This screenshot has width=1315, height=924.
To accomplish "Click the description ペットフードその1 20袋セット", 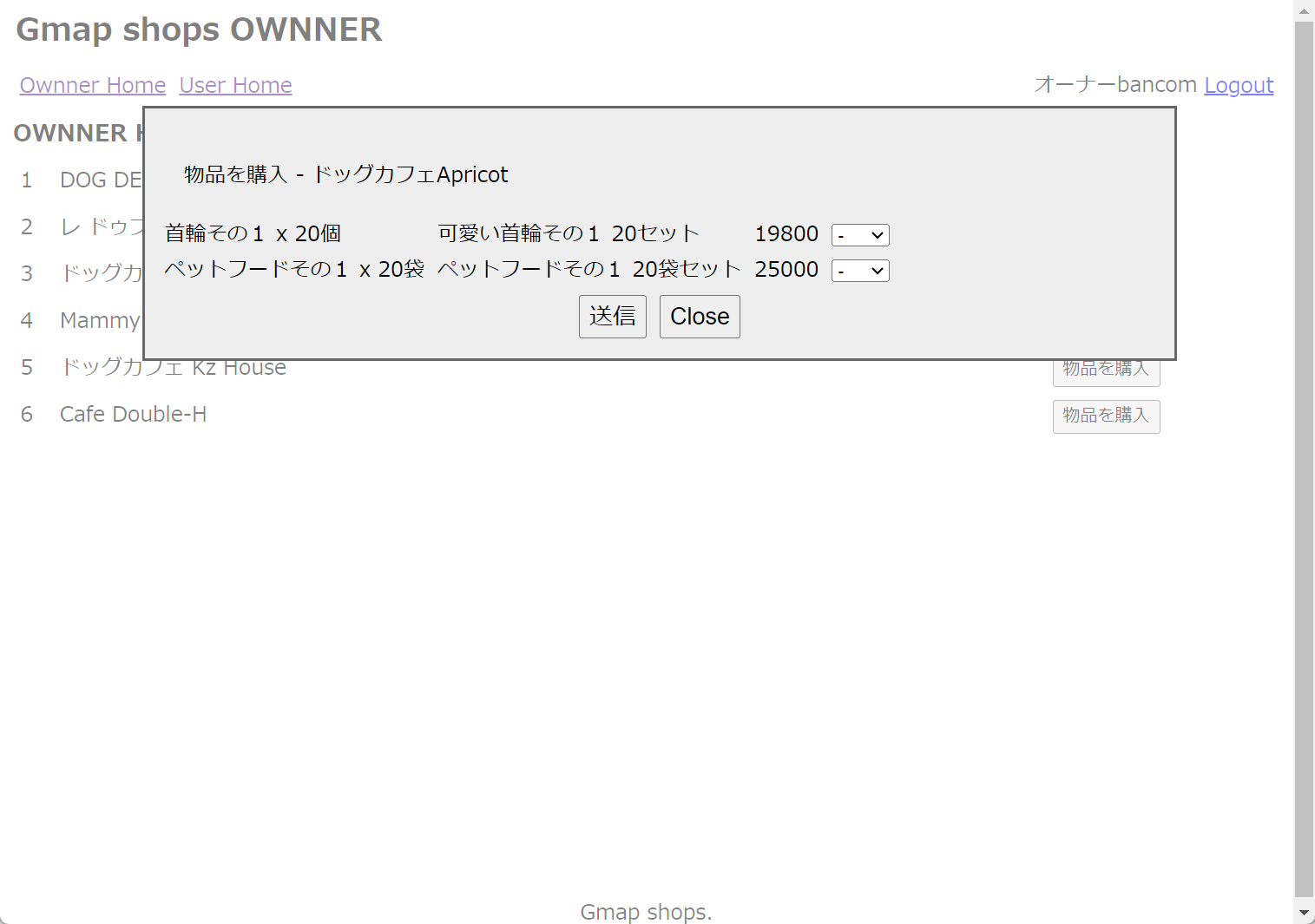I will pyautogui.click(x=589, y=269).
